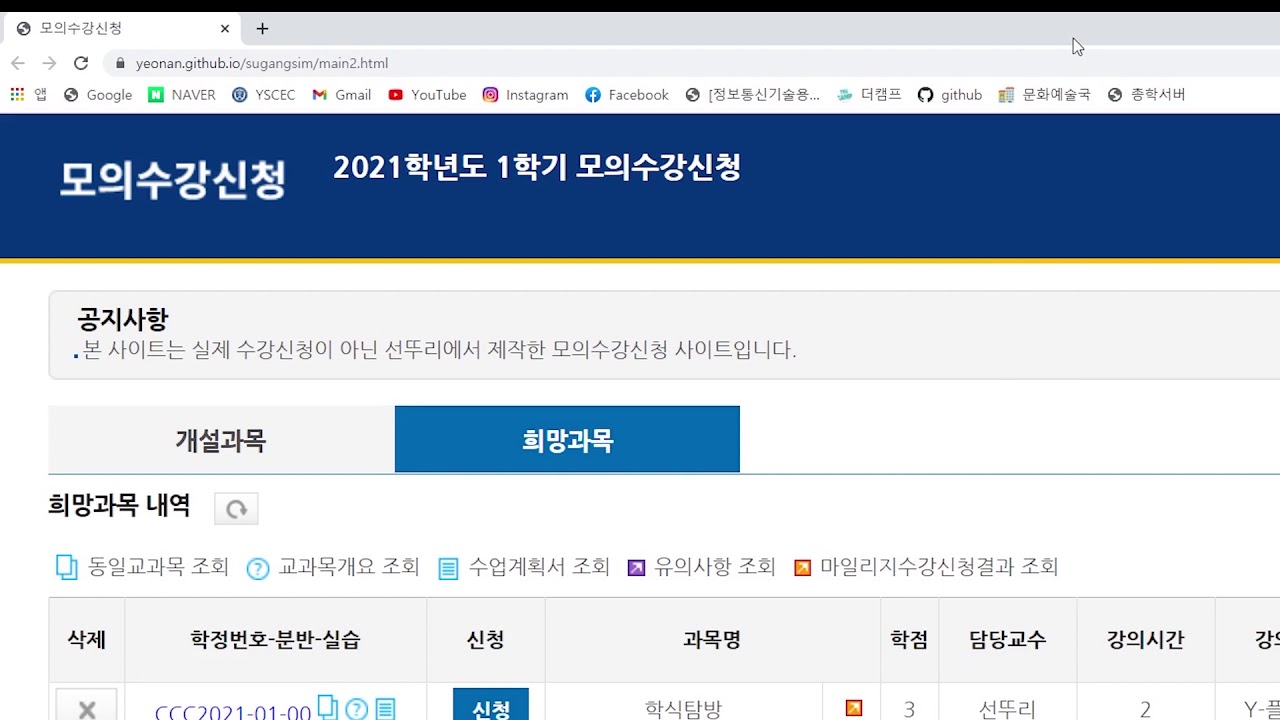Click the 수업계획서 icon in CCC2021-01-00 row
Image resolution: width=1280 pixels, height=720 pixels.
385,709
